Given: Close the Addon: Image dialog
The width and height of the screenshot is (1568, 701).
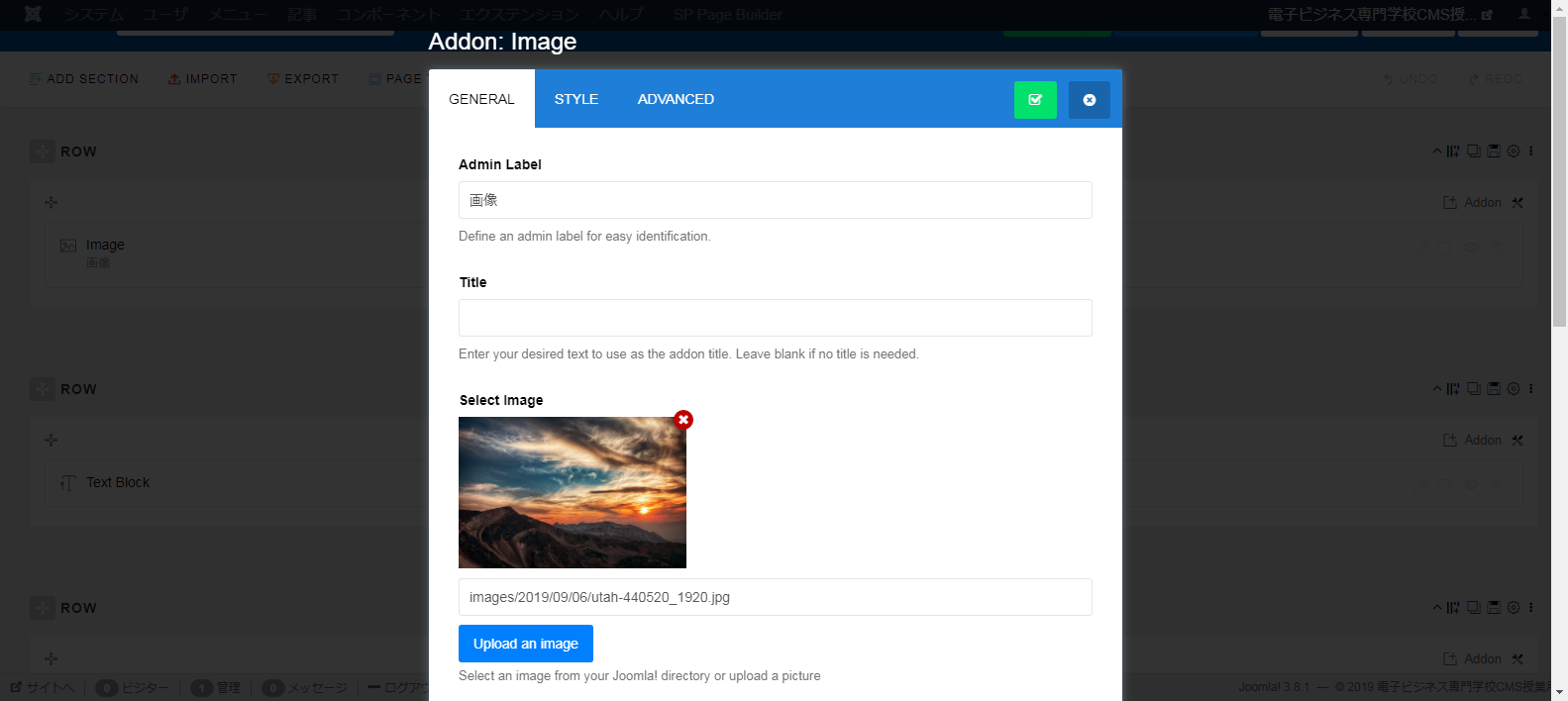Looking at the screenshot, I should (x=1090, y=100).
